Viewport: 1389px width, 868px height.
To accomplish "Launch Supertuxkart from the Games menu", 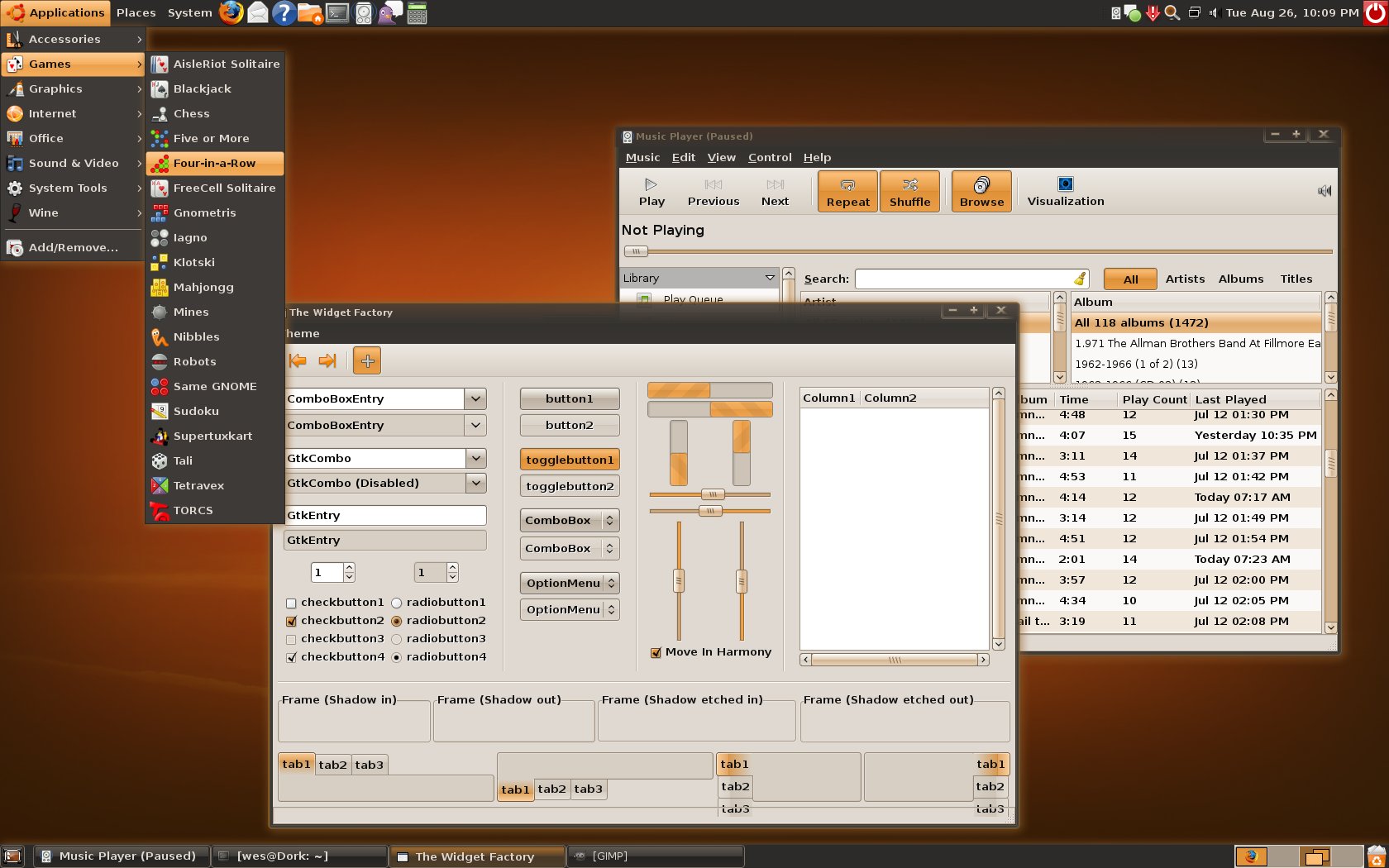I will [x=215, y=436].
